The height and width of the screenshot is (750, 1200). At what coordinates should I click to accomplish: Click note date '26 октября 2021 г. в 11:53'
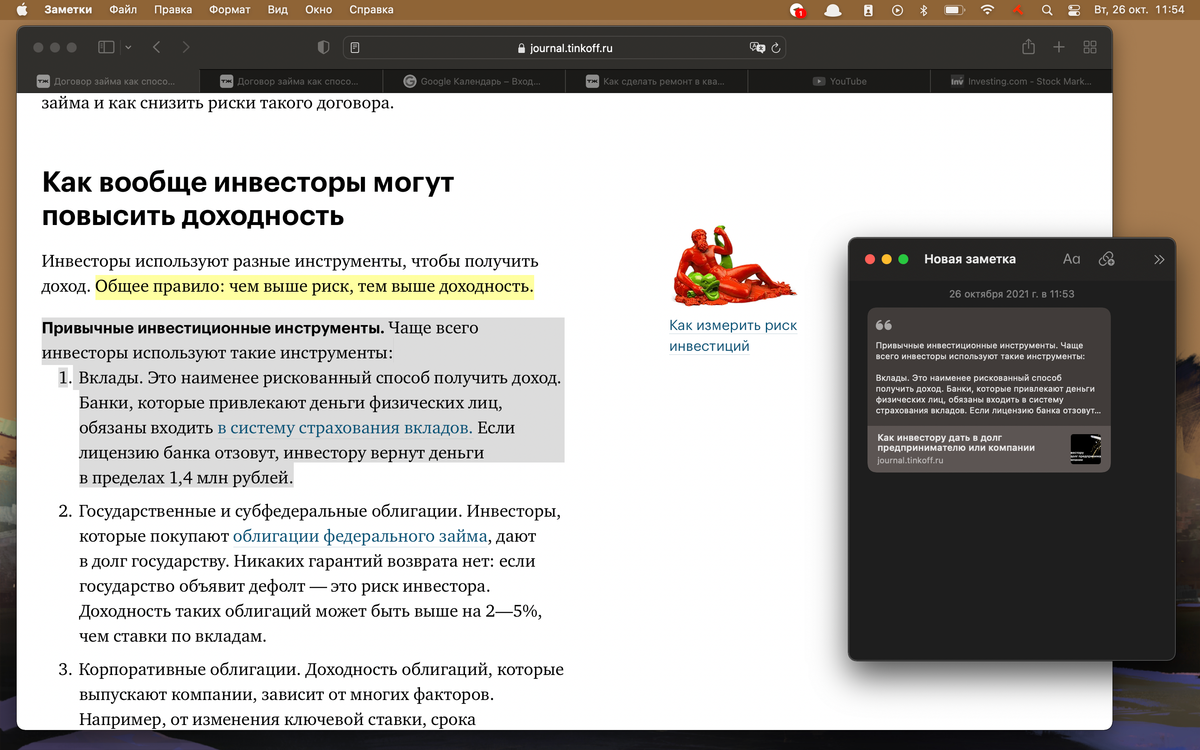click(x=1011, y=294)
